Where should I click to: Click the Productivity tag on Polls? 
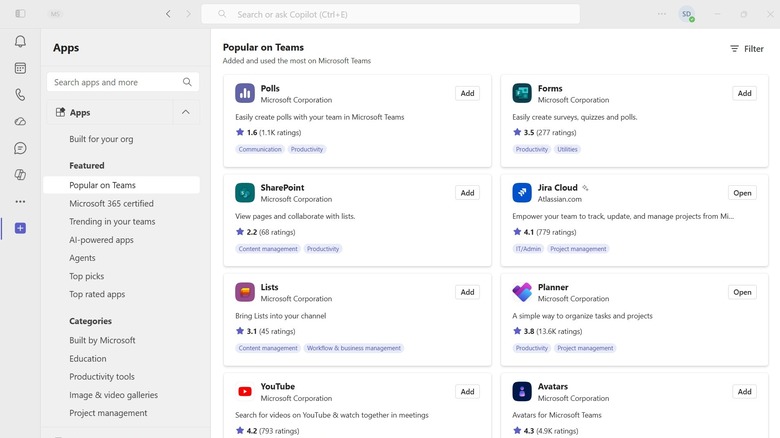point(306,149)
